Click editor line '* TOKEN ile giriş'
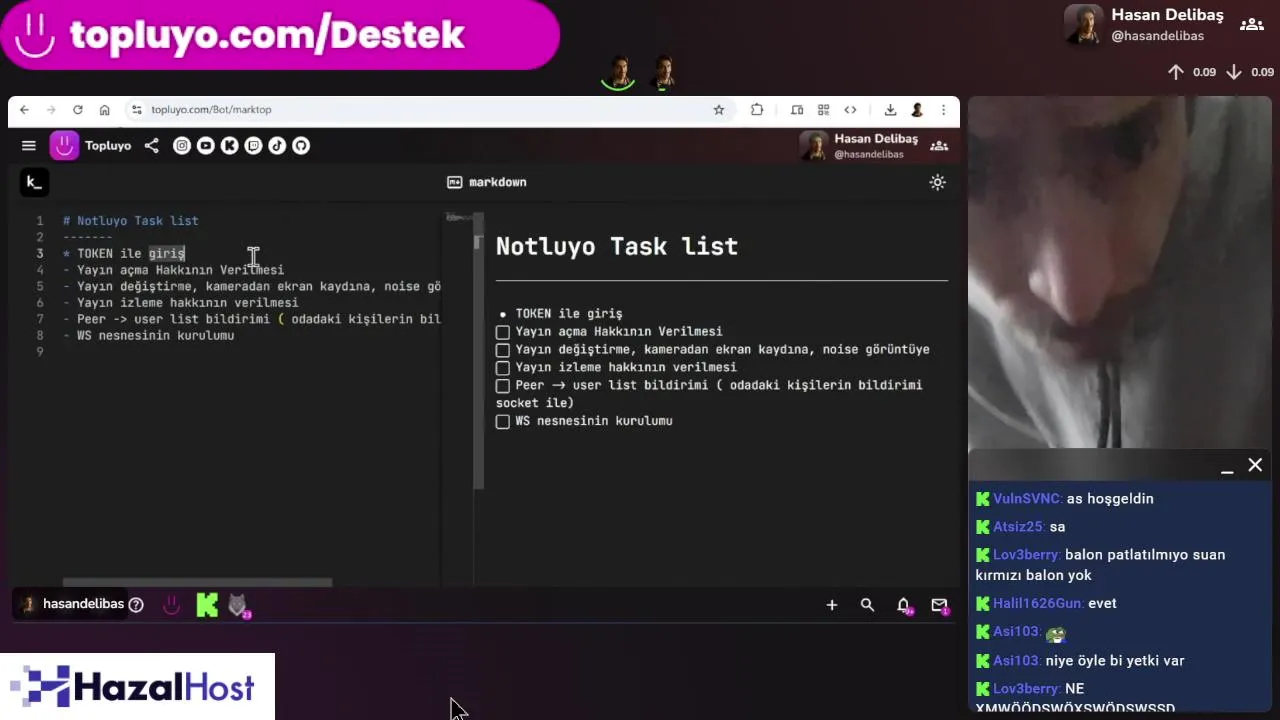The height and width of the screenshot is (720, 1280). pyautogui.click(x=124, y=254)
